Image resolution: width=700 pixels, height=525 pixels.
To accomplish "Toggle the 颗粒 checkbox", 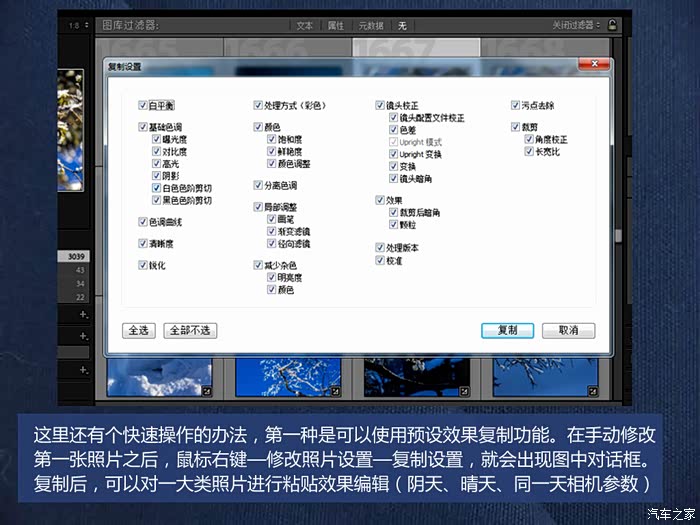I will 393,225.
